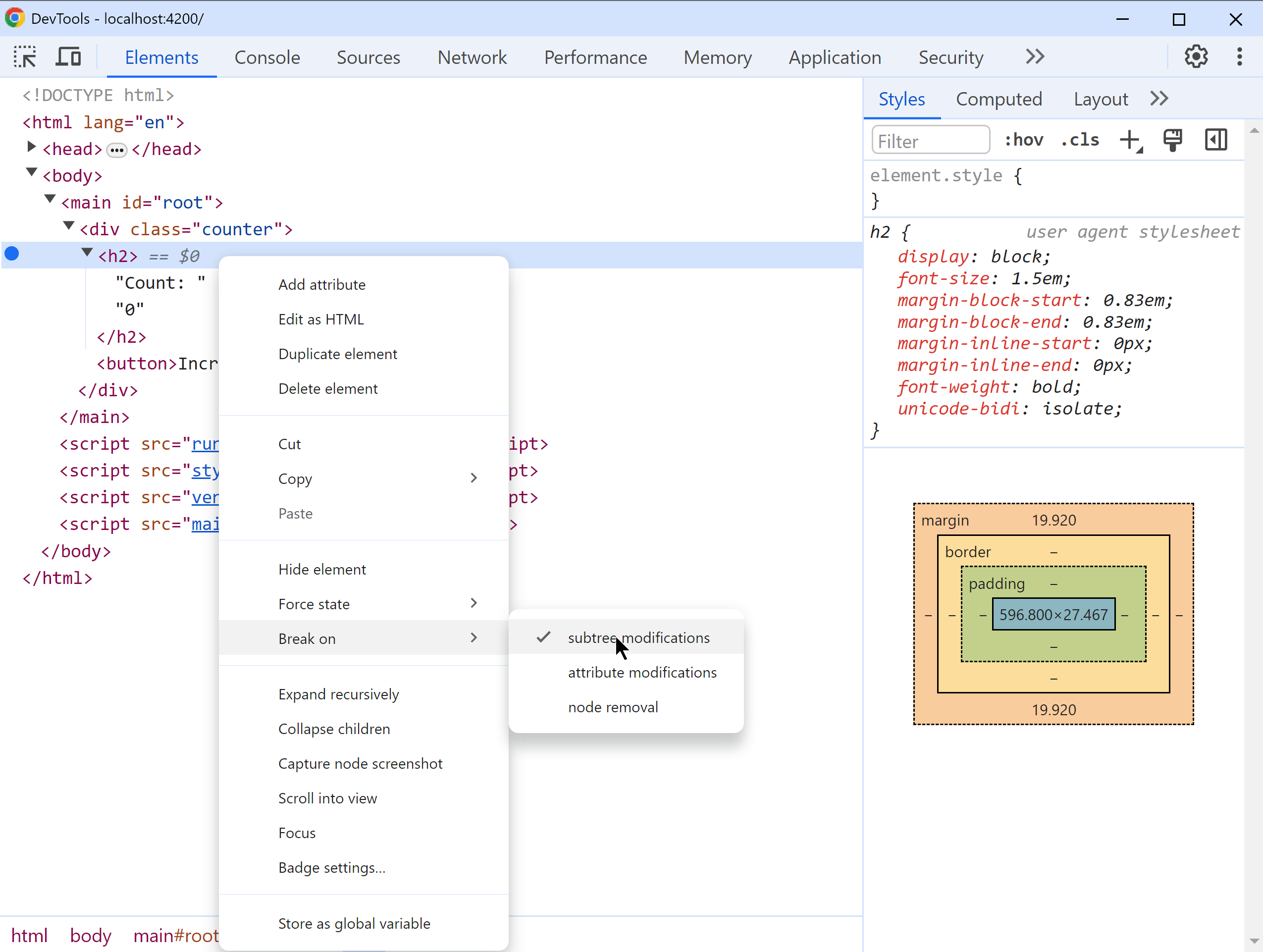This screenshot has height=952, width=1263.
Task: Switch to the Console tab
Action: 267,57
